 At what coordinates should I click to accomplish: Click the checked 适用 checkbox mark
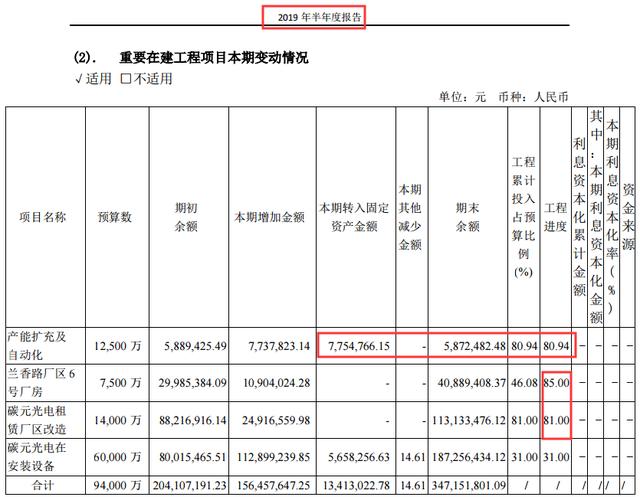(x=79, y=79)
